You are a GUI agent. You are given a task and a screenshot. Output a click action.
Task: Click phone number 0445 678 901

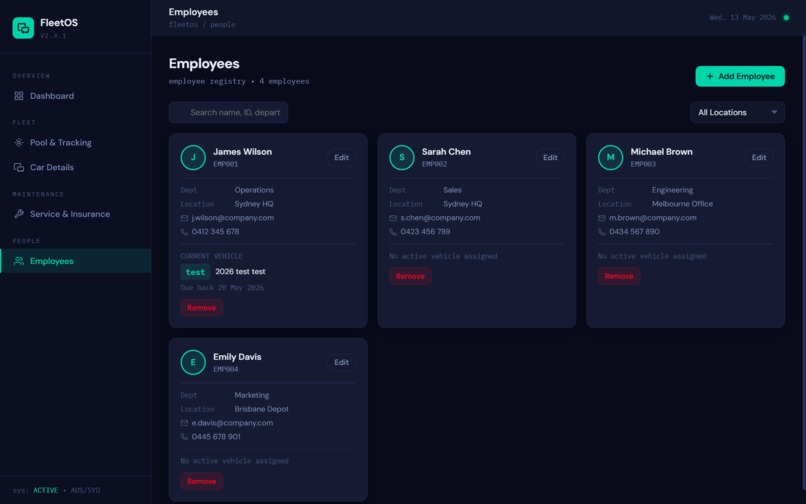coord(216,437)
